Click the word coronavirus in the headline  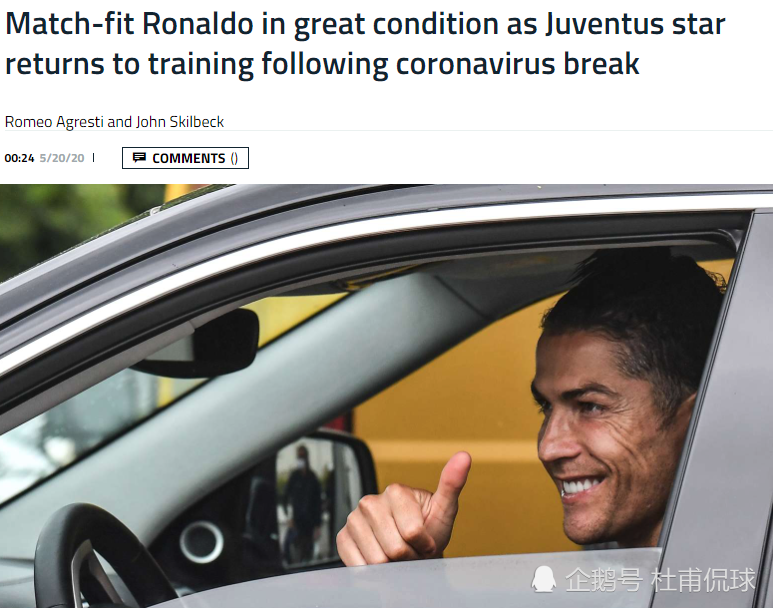(x=475, y=64)
